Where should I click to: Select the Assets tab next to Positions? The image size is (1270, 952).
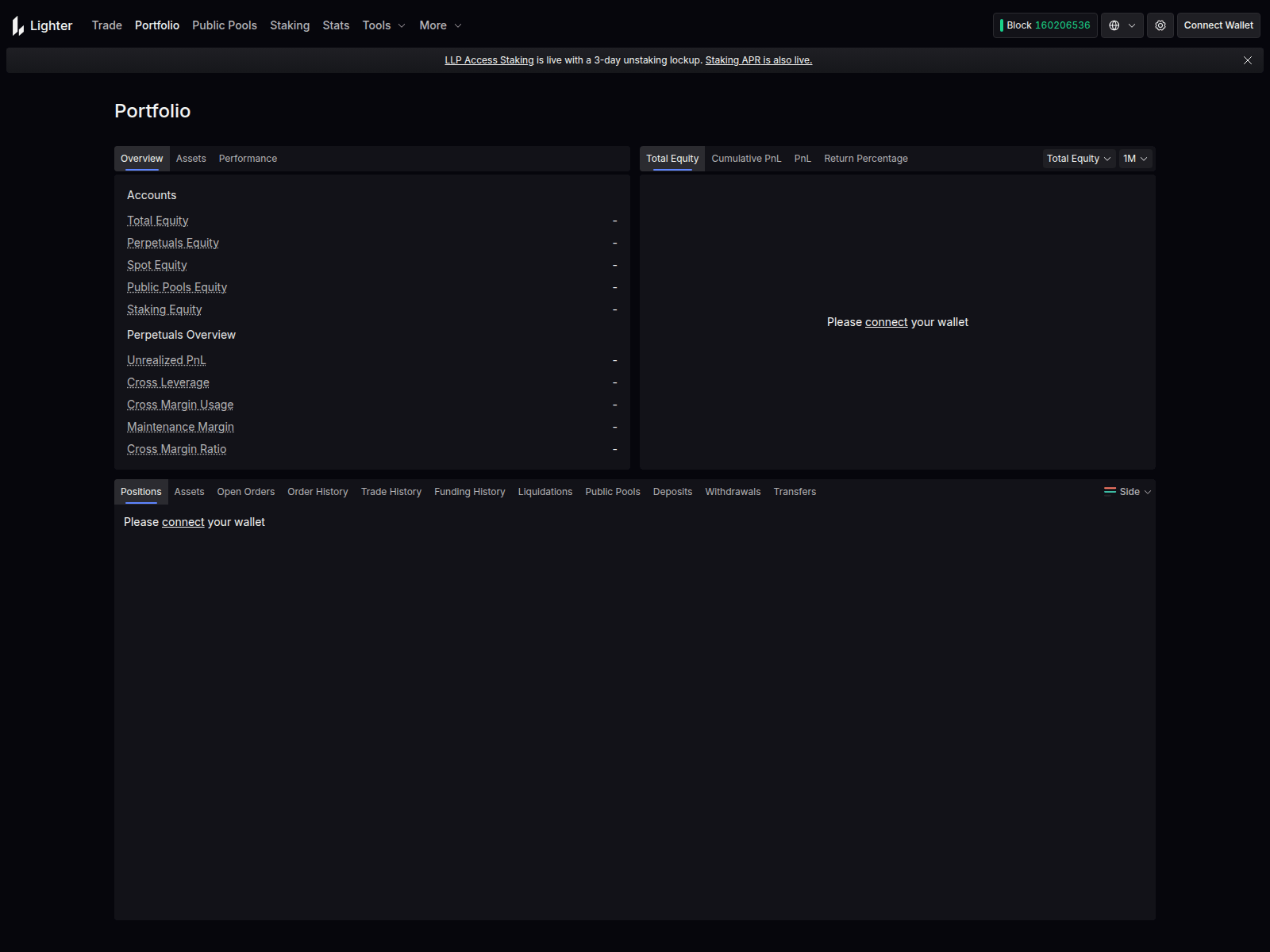(190, 492)
